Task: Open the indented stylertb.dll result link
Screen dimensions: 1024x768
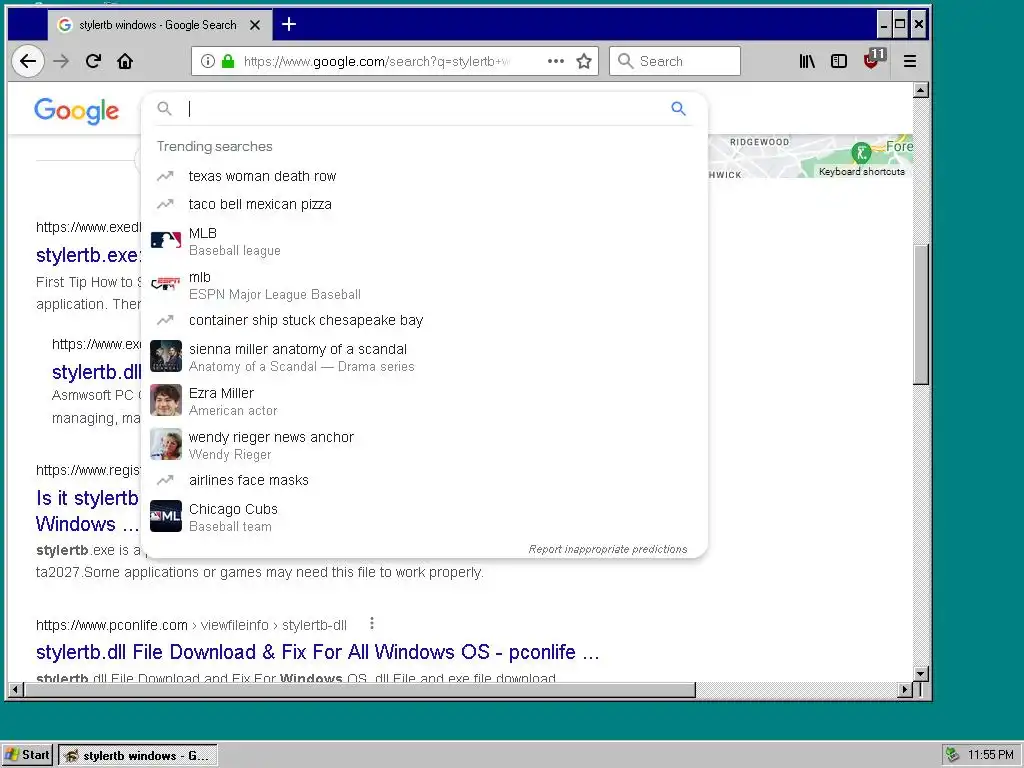Action: coord(96,372)
